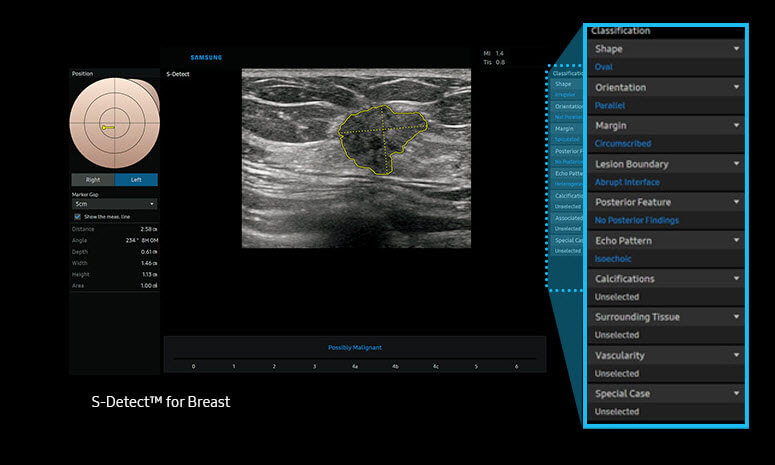Click the 'Possibly Malignant' result label
The height and width of the screenshot is (465, 775).
(x=354, y=347)
